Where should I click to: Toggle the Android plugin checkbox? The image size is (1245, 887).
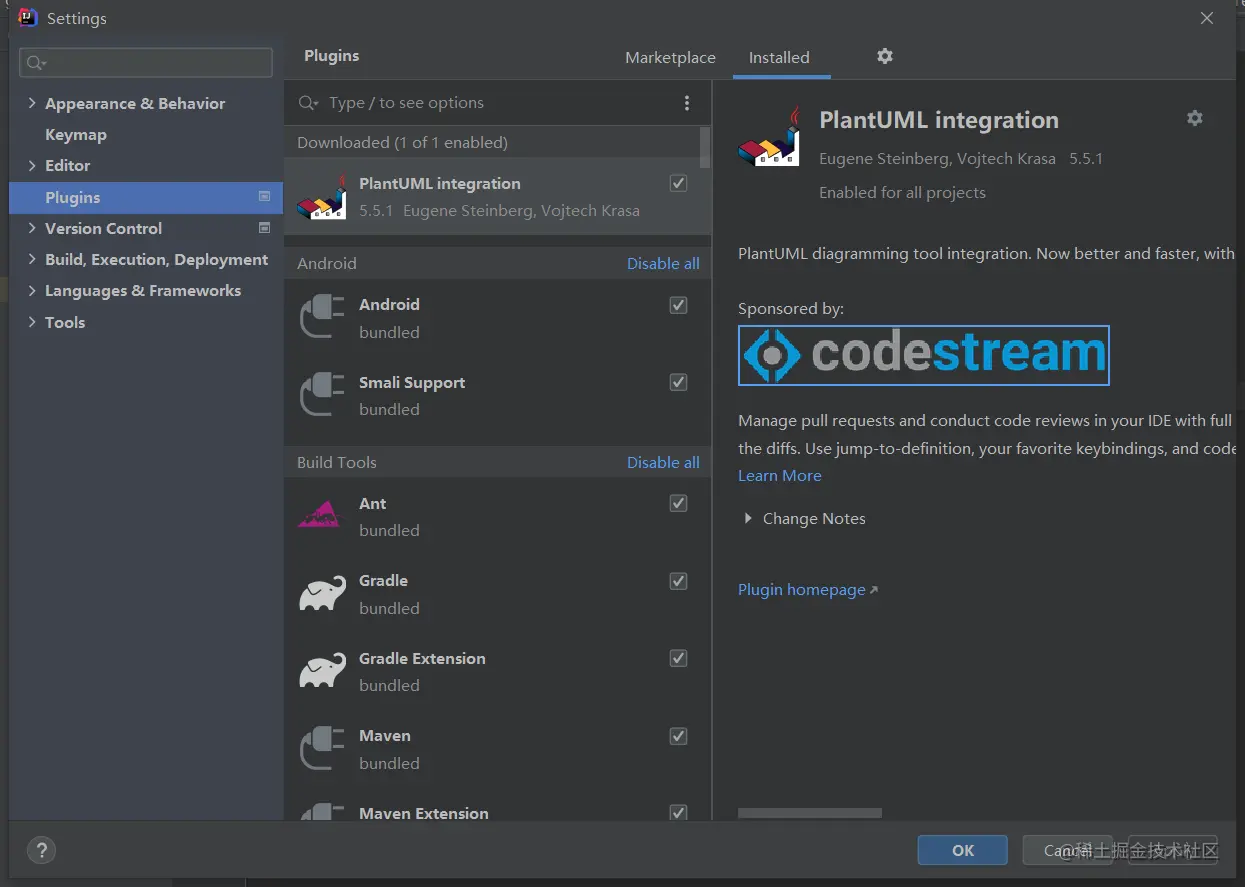[678, 305]
